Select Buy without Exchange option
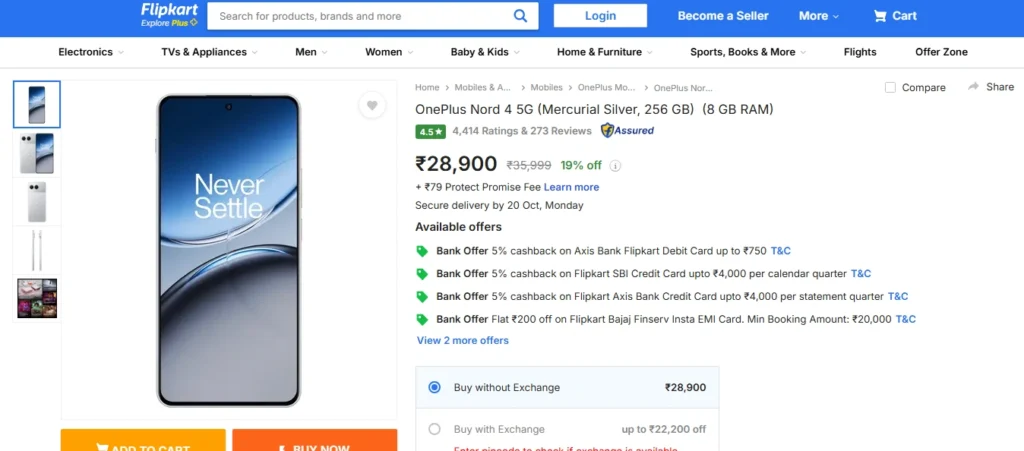 pyautogui.click(x=434, y=387)
